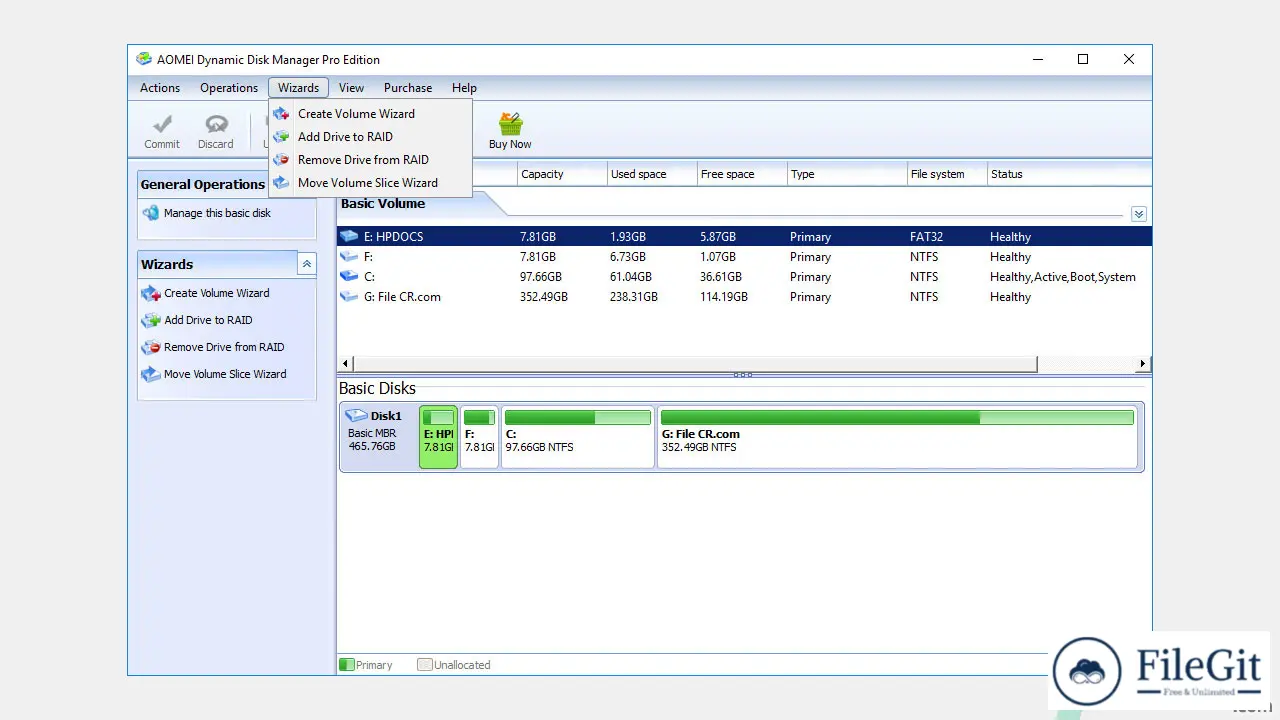This screenshot has width=1280, height=720.
Task: Open the View menu
Action: [x=351, y=88]
